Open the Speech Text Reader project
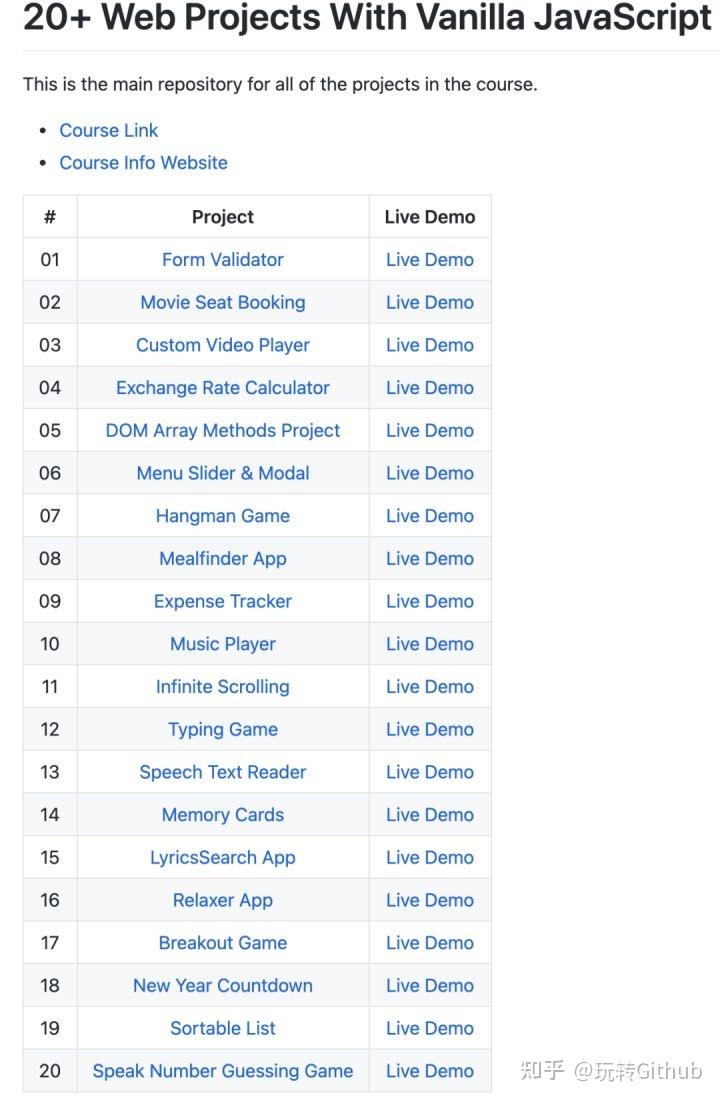The height and width of the screenshot is (1101, 720). pos(222,772)
